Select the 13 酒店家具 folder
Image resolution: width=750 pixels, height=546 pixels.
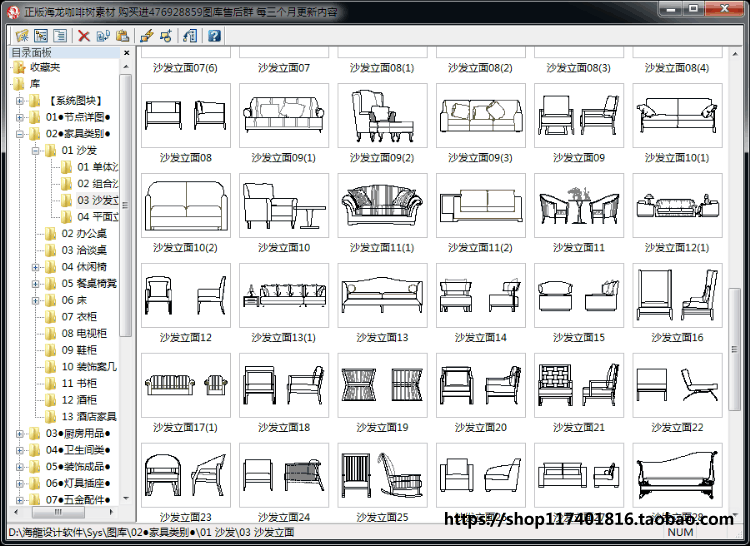pyautogui.click(x=89, y=417)
